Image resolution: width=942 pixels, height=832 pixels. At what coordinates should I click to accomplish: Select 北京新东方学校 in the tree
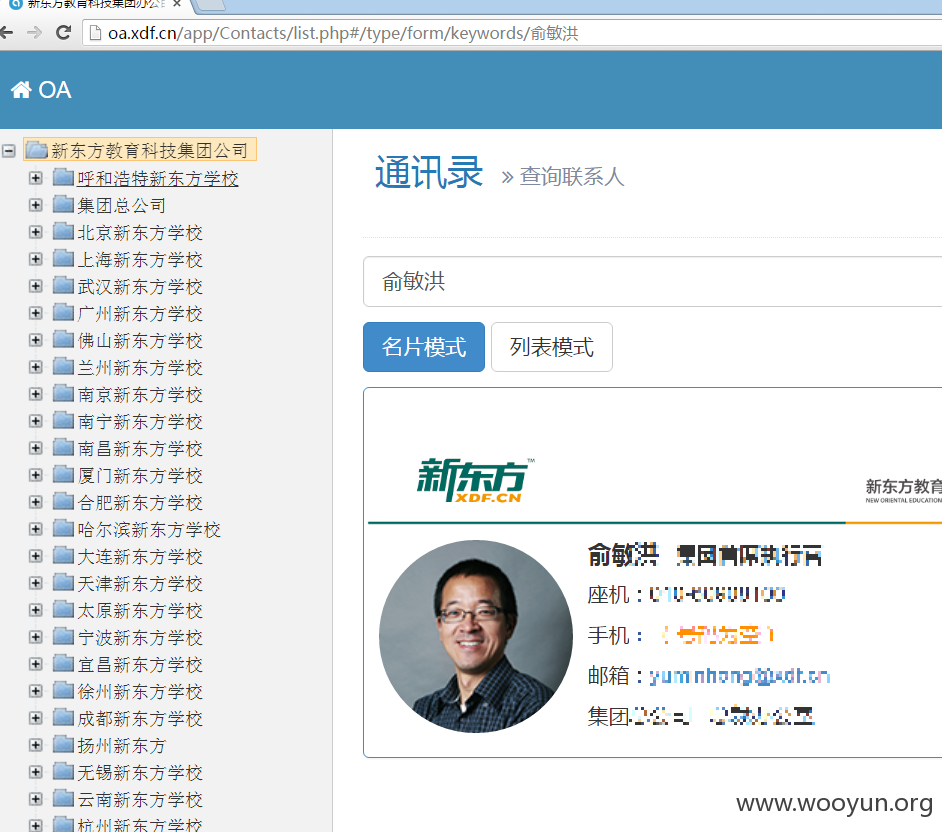point(140,232)
